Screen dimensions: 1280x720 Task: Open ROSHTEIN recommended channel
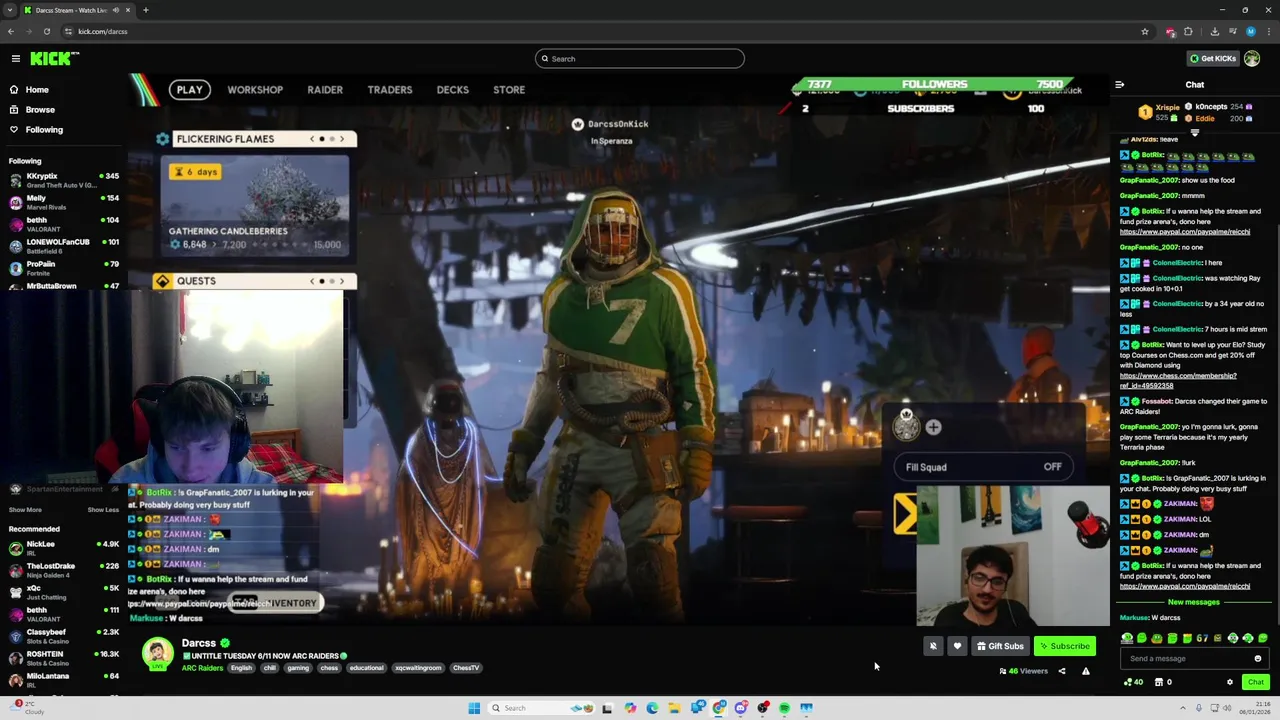coord(64,658)
